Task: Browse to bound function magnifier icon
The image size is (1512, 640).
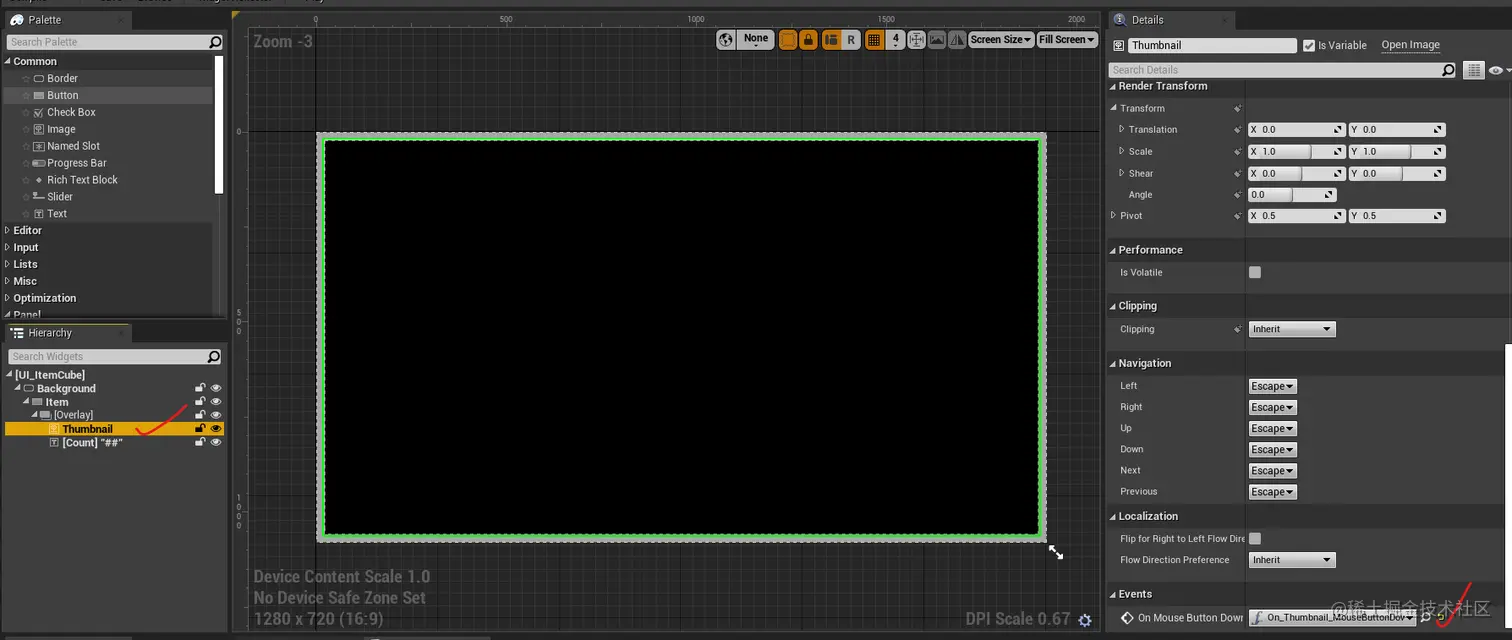Action: (x=1427, y=618)
